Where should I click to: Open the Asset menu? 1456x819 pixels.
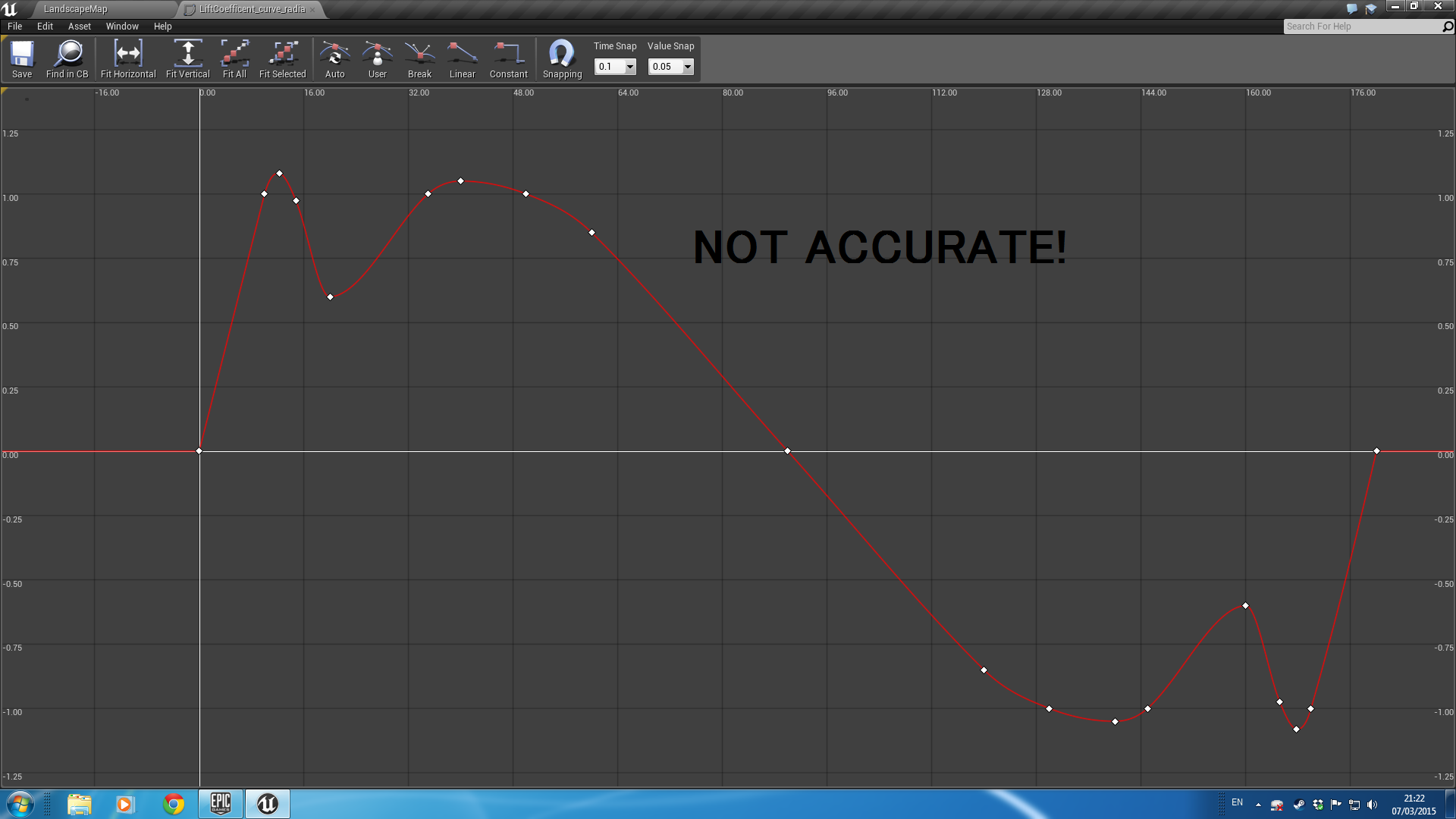point(79,27)
